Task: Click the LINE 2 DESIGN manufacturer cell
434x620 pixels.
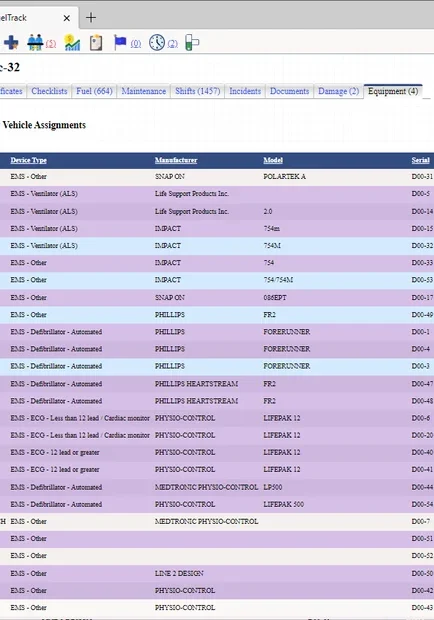Action: pos(179,573)
